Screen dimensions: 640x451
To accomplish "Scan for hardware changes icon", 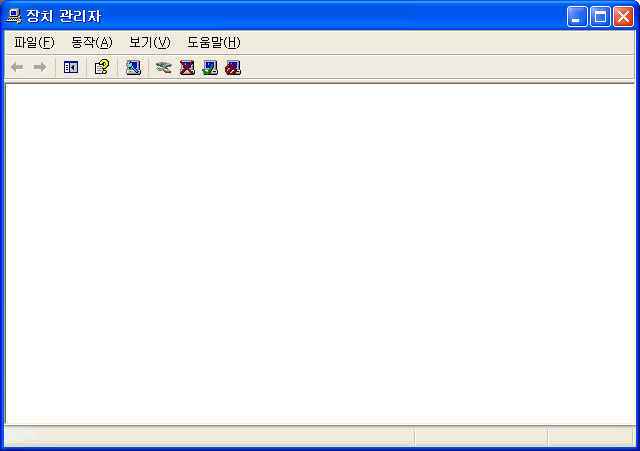I will click(133, 67).
